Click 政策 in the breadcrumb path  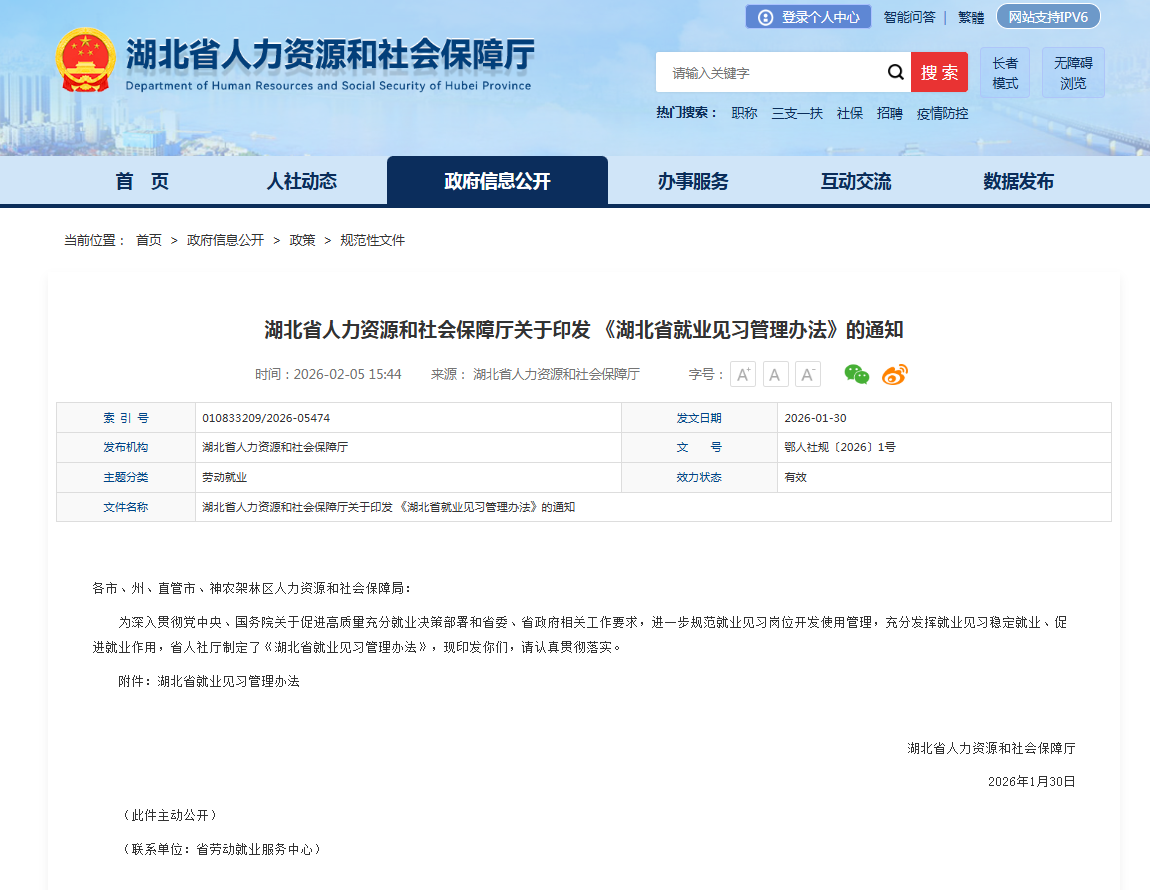tap(302, 240)
